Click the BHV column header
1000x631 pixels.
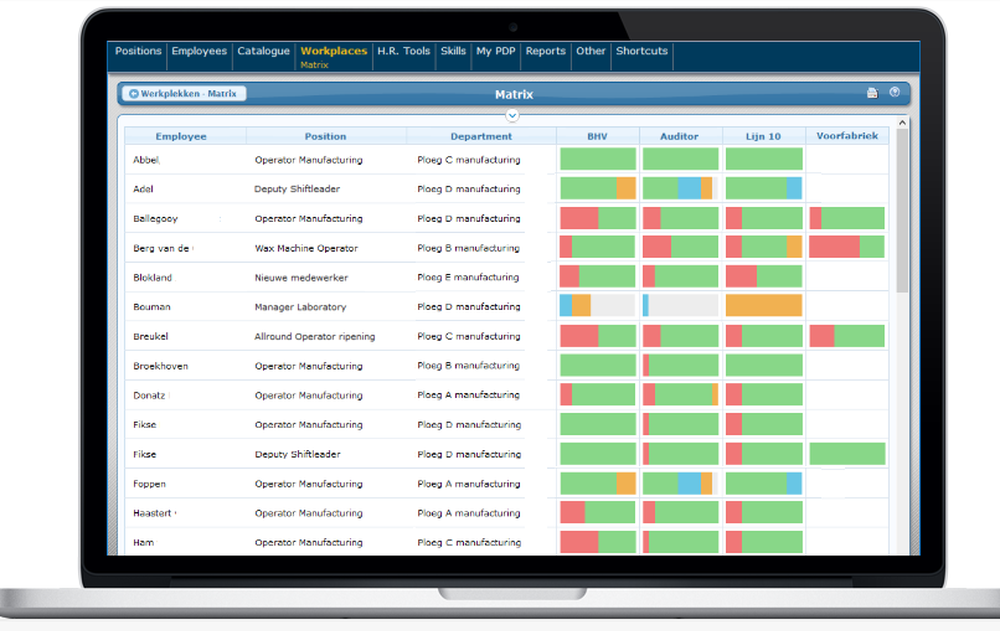point(598,137)
